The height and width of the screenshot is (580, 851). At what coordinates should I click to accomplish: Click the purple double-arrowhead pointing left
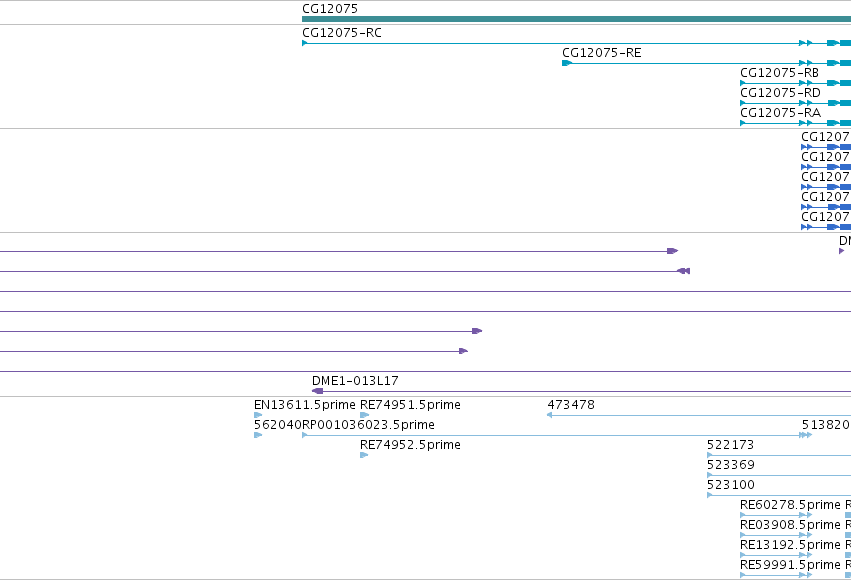[x=684, y=271]
